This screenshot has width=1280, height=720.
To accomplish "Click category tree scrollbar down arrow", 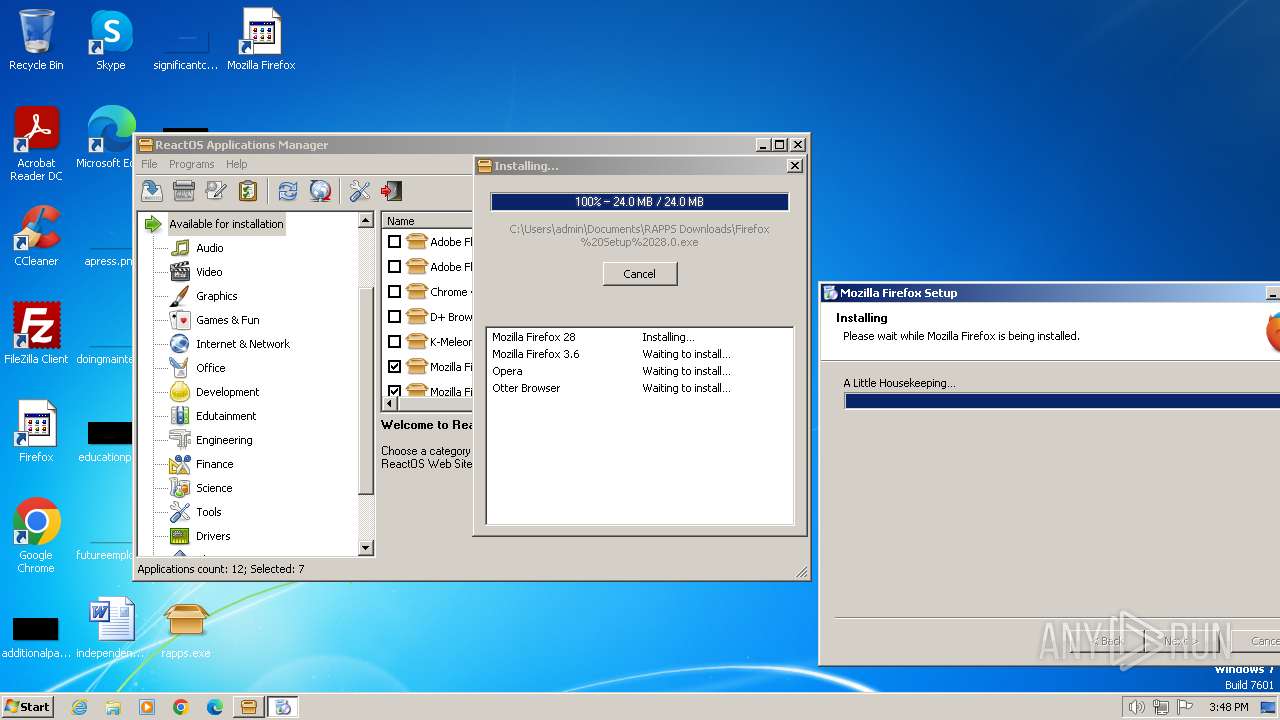I will 365,548.
